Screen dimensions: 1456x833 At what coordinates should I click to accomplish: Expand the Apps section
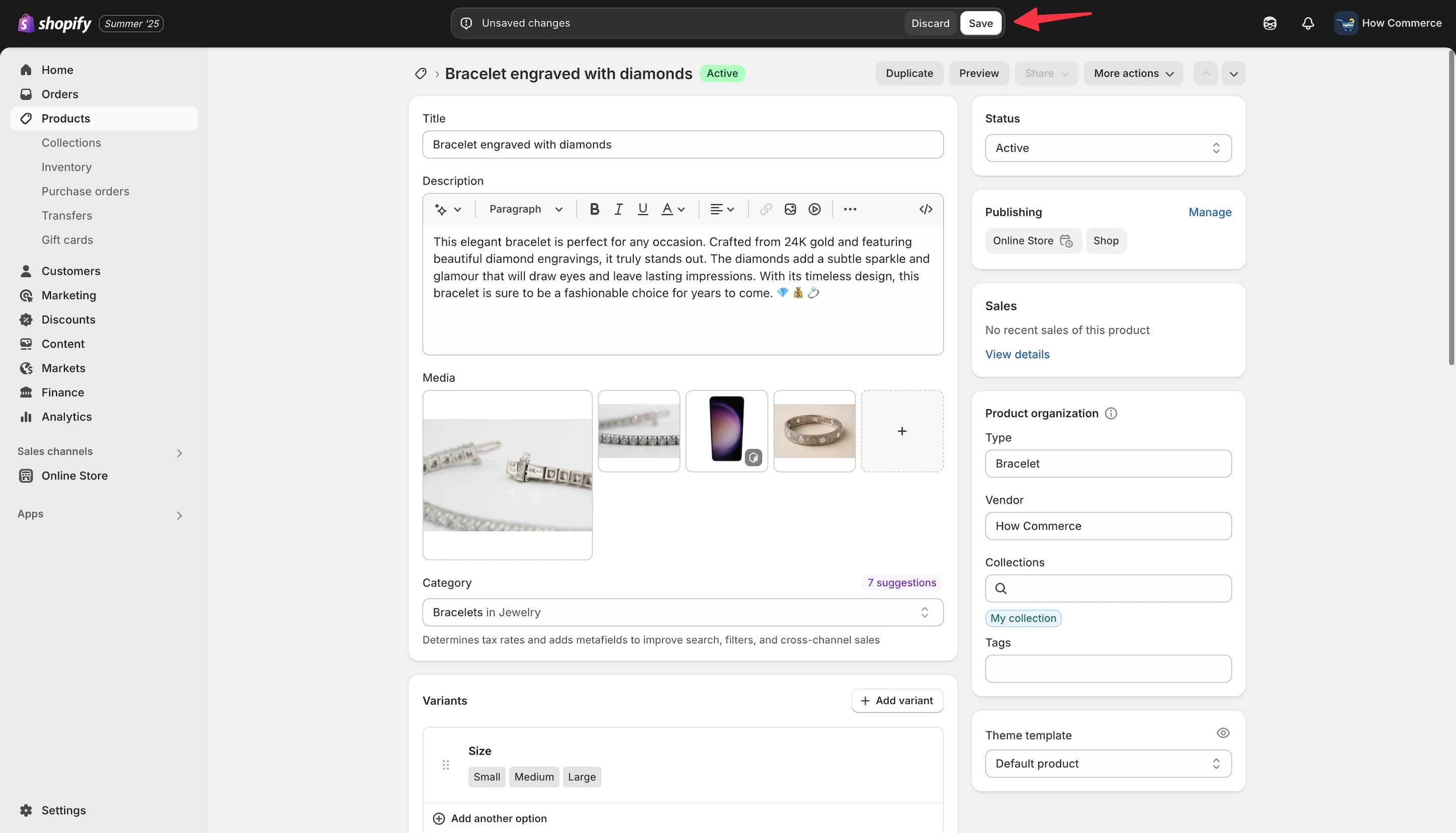tap(179, 515)
